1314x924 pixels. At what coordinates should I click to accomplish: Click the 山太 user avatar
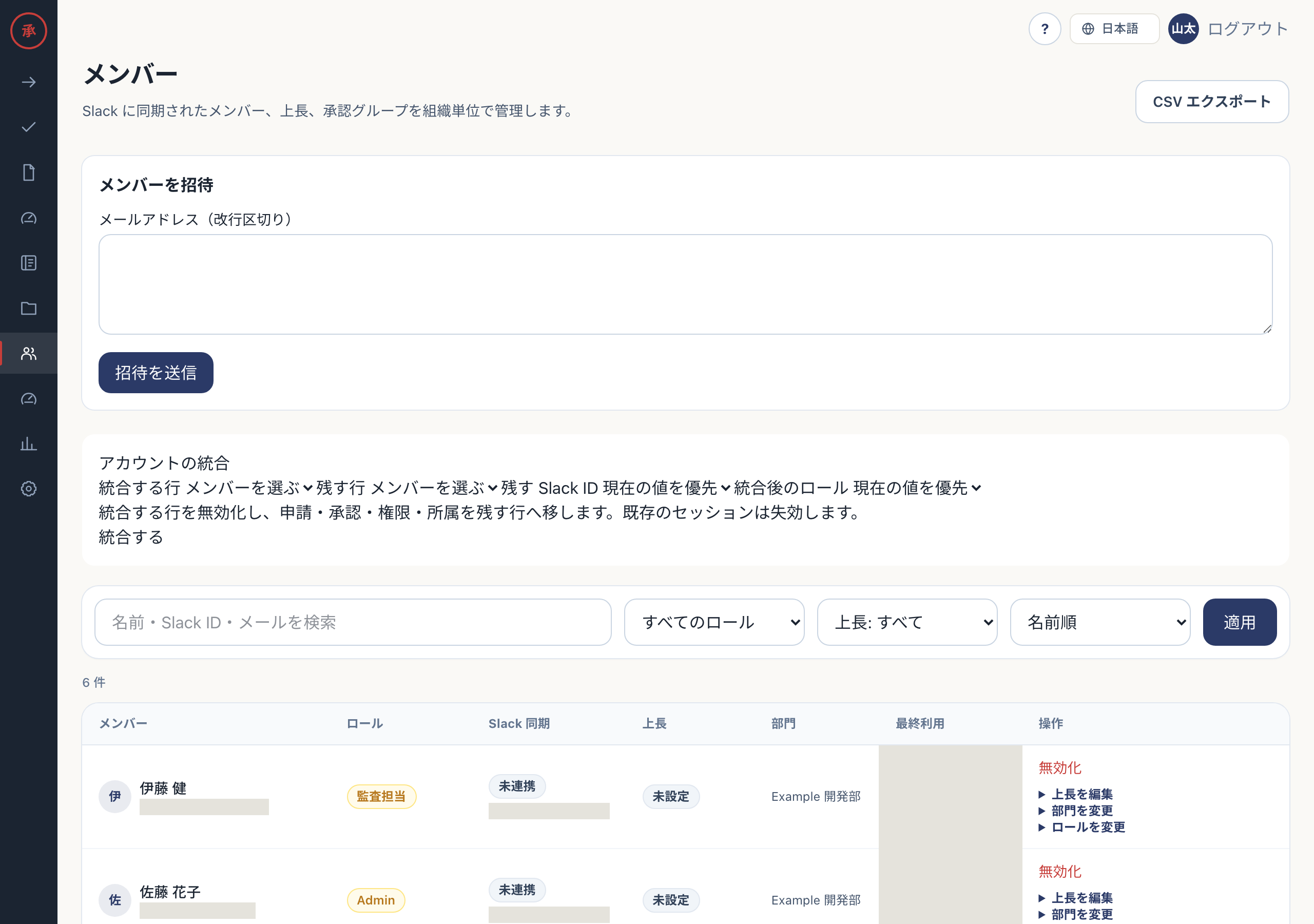click(x=1183, y=29)
